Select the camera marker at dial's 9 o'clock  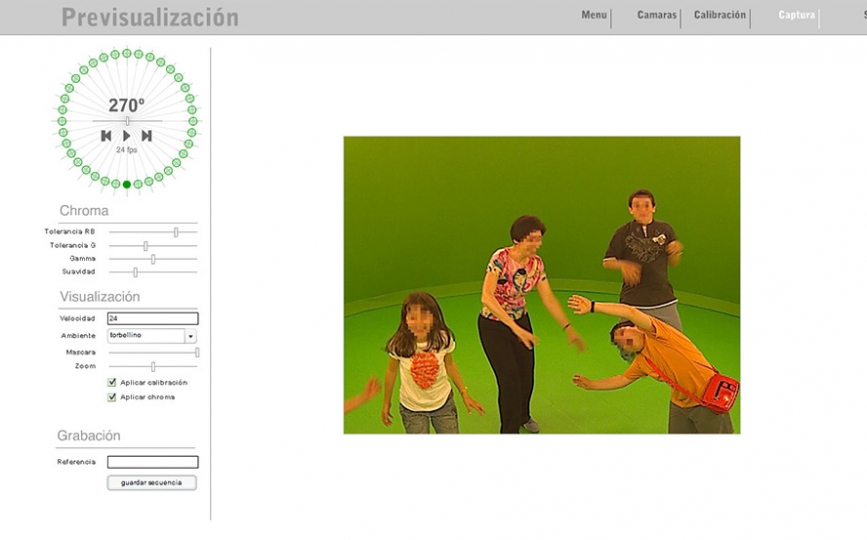(x=62, y=121)
